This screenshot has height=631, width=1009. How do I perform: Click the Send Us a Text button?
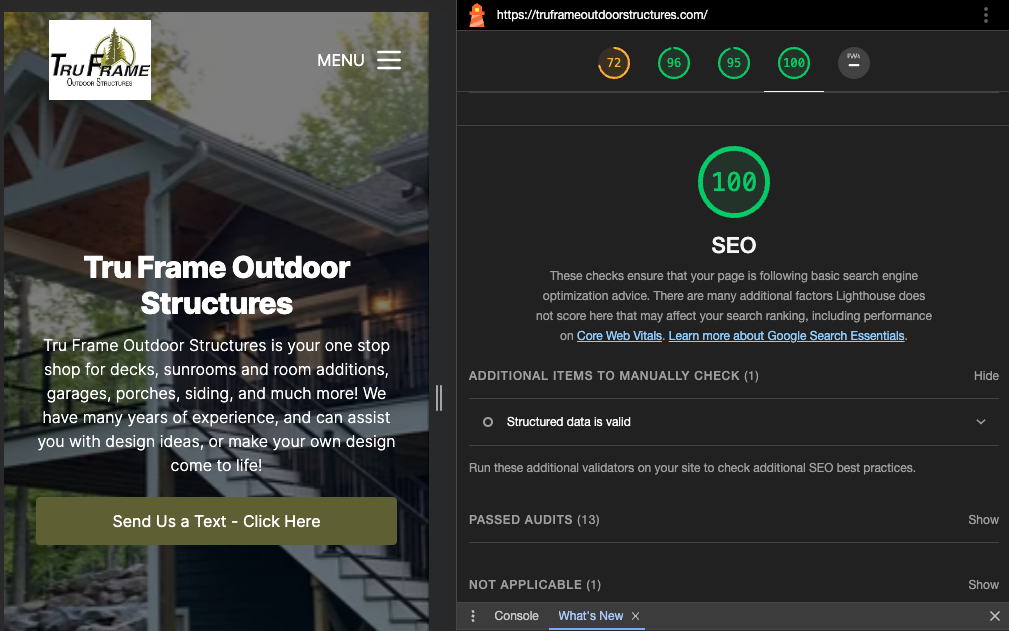click(216, 521)
